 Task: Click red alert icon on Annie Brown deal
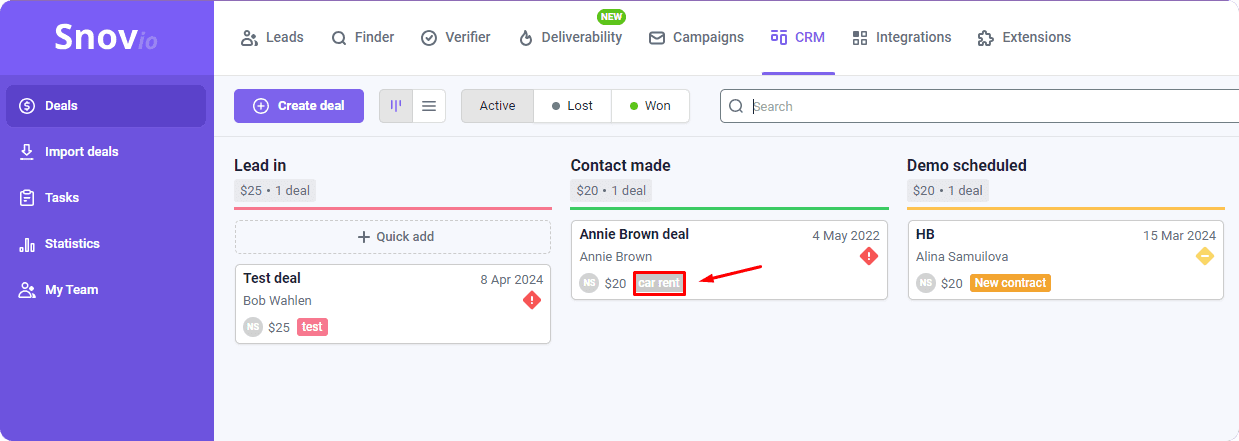869,257
